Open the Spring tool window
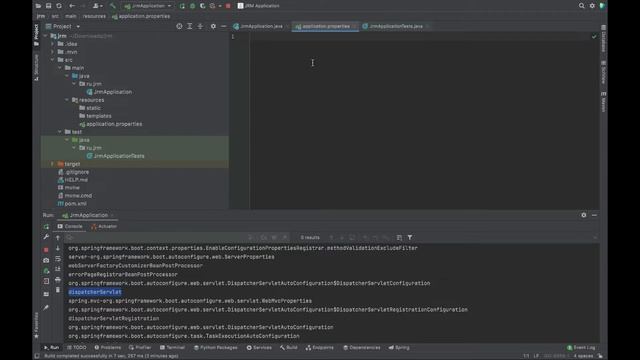 [399, 347]
